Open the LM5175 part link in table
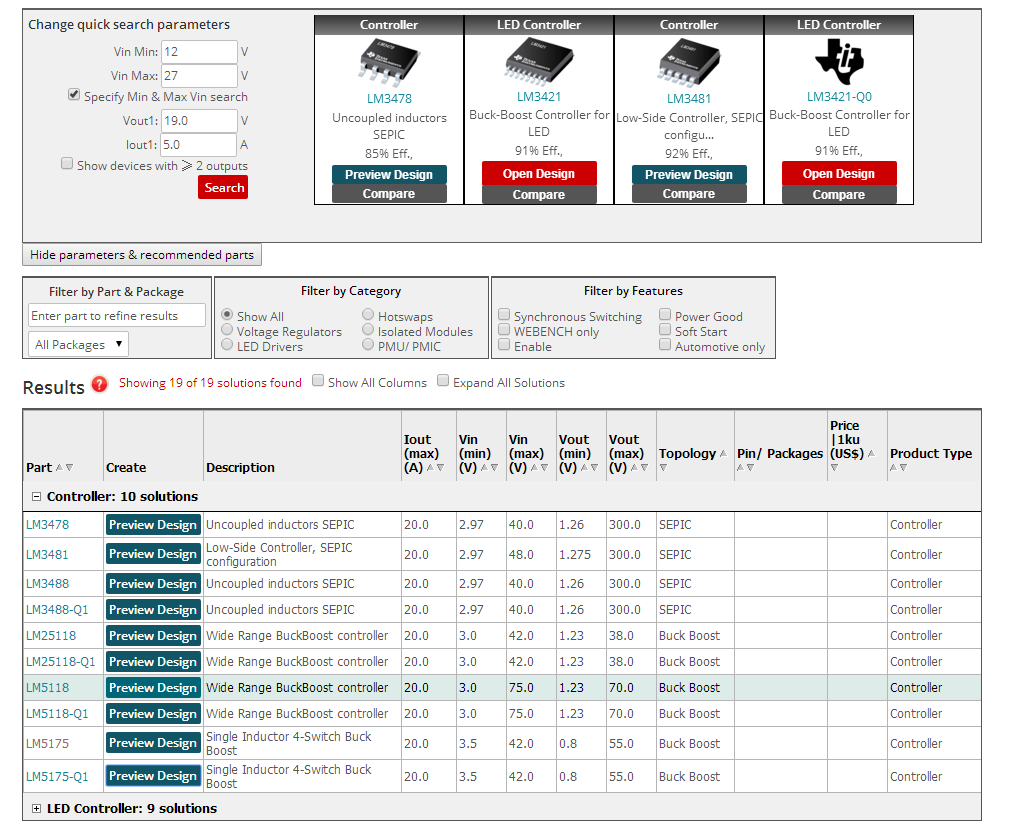1025x830 pixels. [47, 744]
